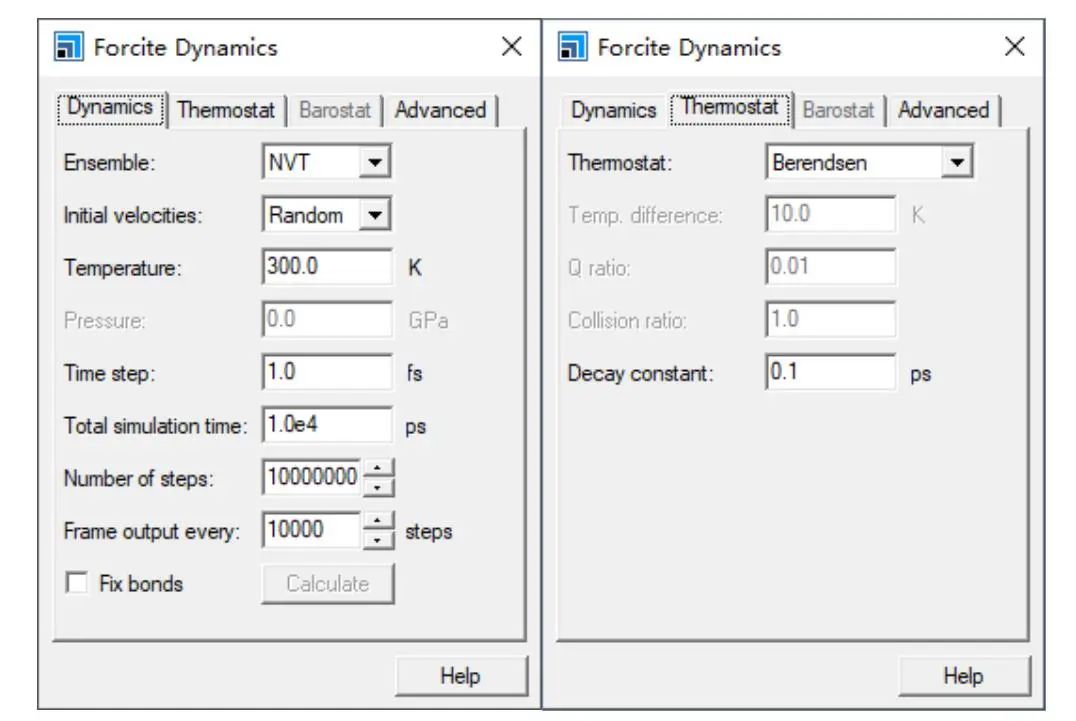Open the Advanced tab in the left dialog
The image size is (1076, 721).
[440, 110]
